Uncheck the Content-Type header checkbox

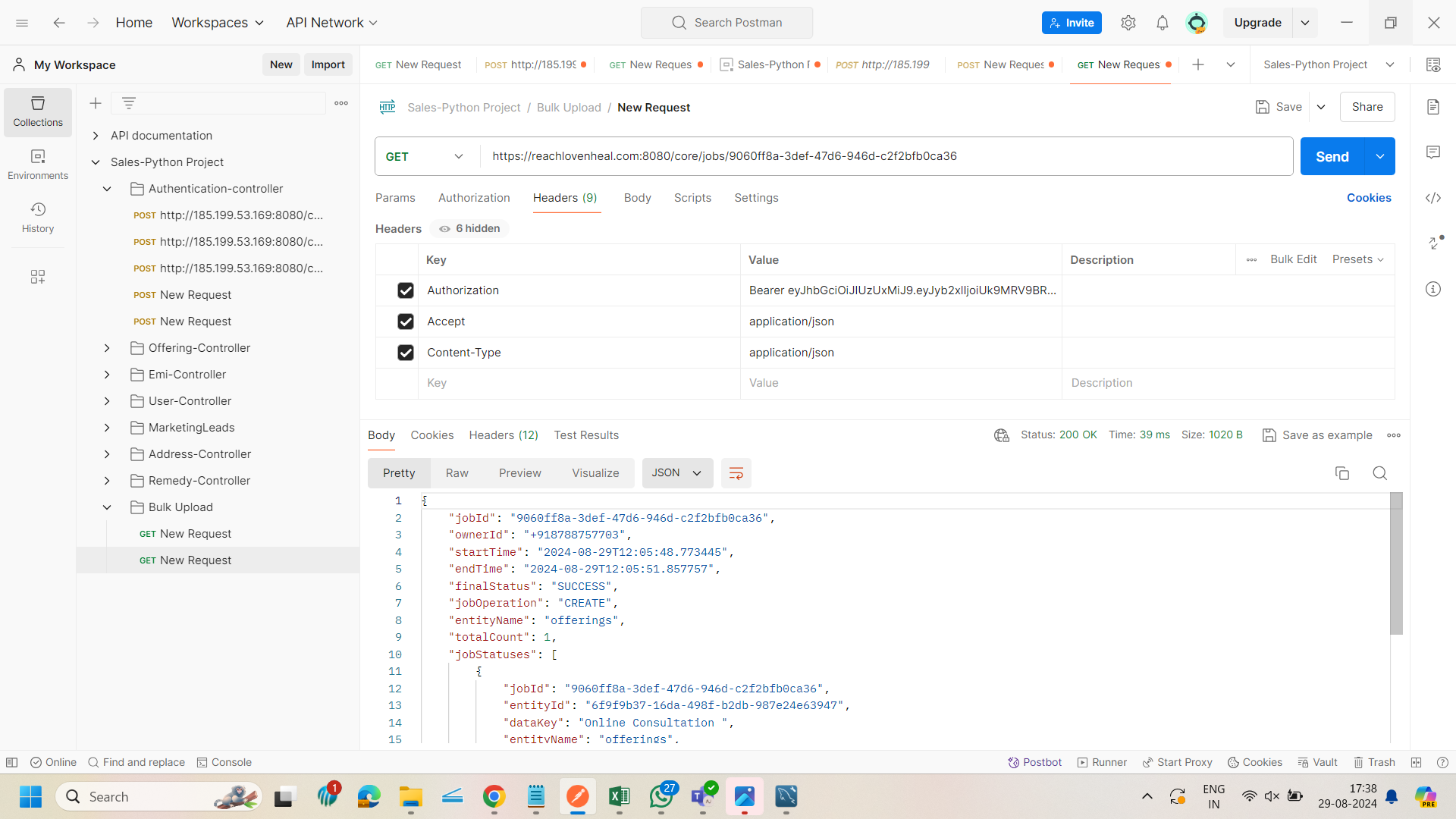406,353
